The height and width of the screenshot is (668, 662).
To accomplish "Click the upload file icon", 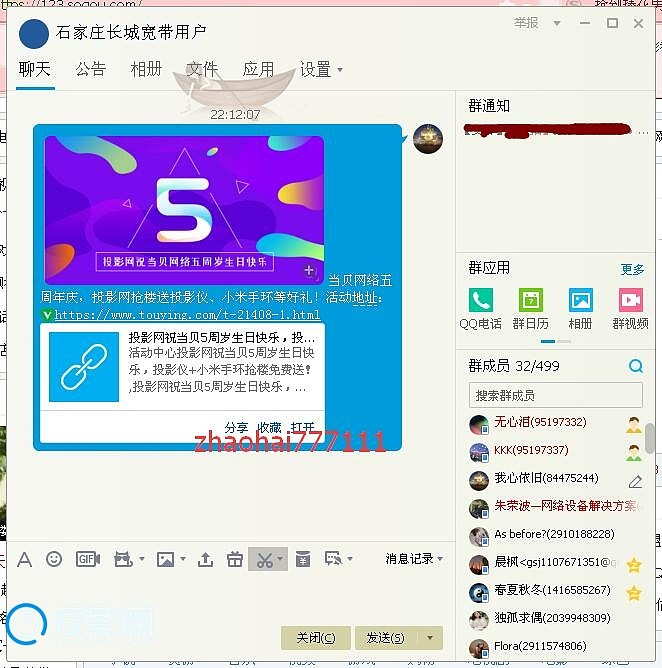I will 205,559.
